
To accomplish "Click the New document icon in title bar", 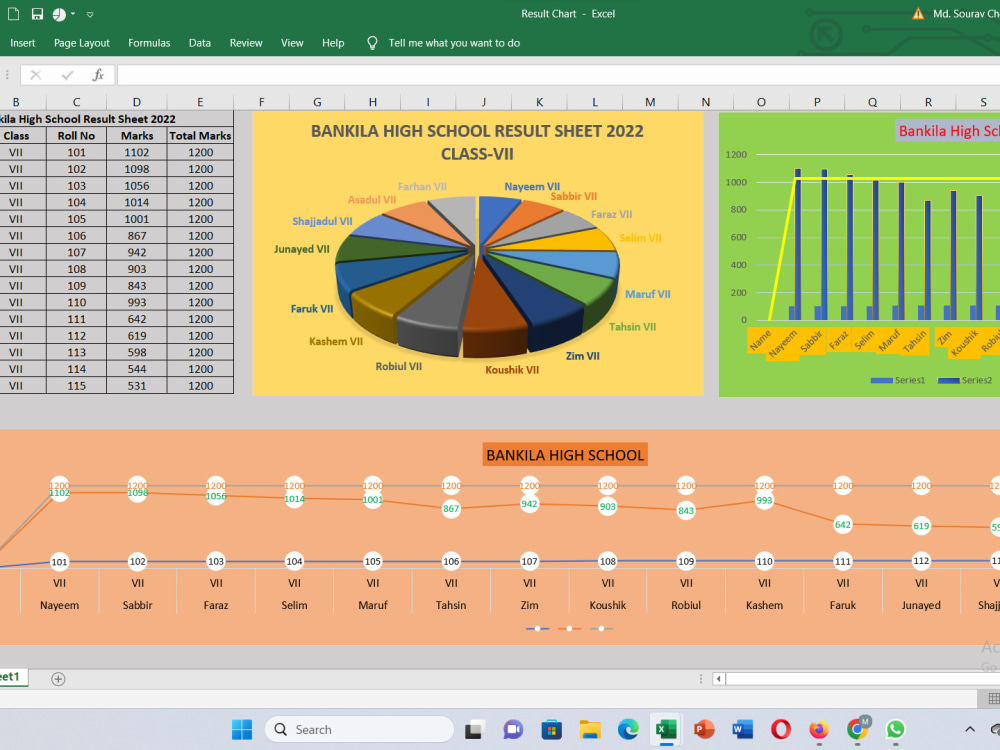I will [13, 13].
